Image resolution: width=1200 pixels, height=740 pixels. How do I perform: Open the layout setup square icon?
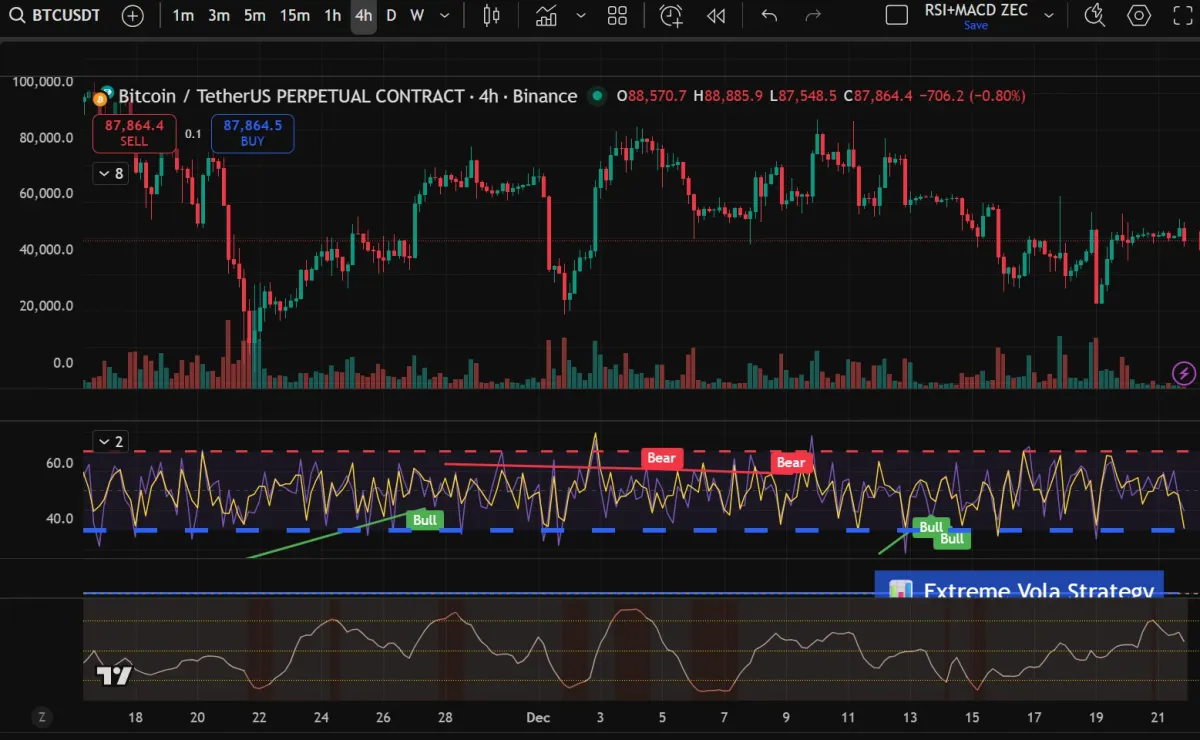pyautogui.click(x=897, y=15)
